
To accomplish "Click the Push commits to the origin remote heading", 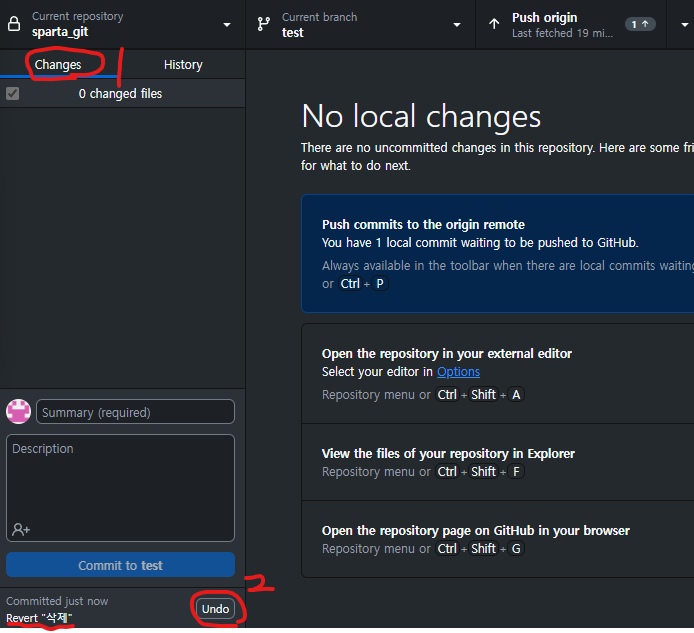I will click(423, 224).
